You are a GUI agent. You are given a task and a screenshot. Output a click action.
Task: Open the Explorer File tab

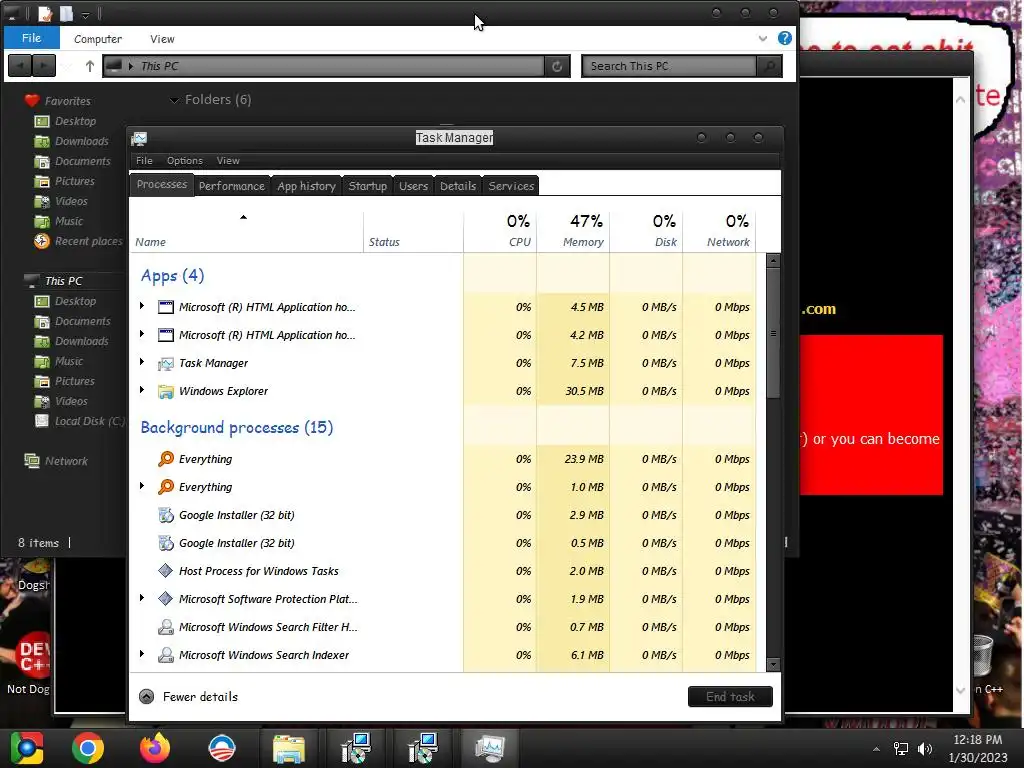coord(31,38)
